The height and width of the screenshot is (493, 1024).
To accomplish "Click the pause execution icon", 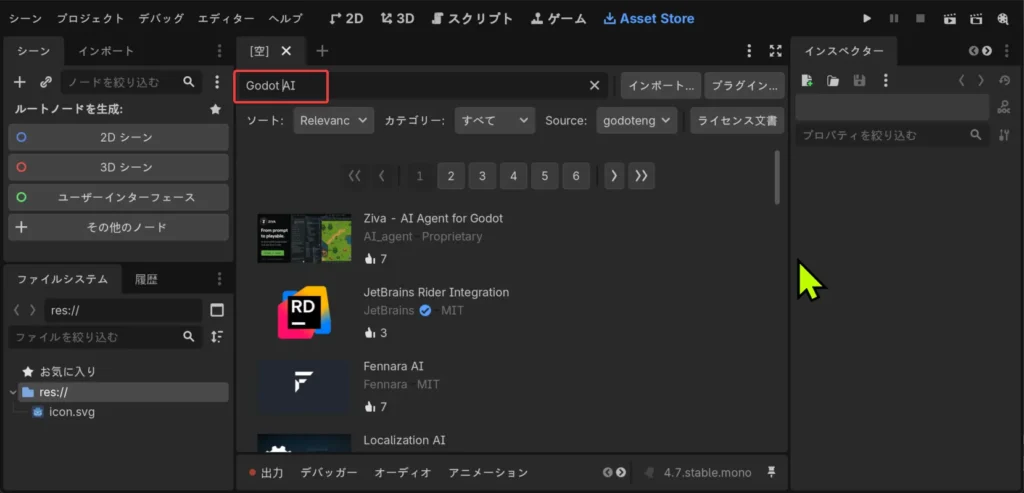I will coord(893,19).
